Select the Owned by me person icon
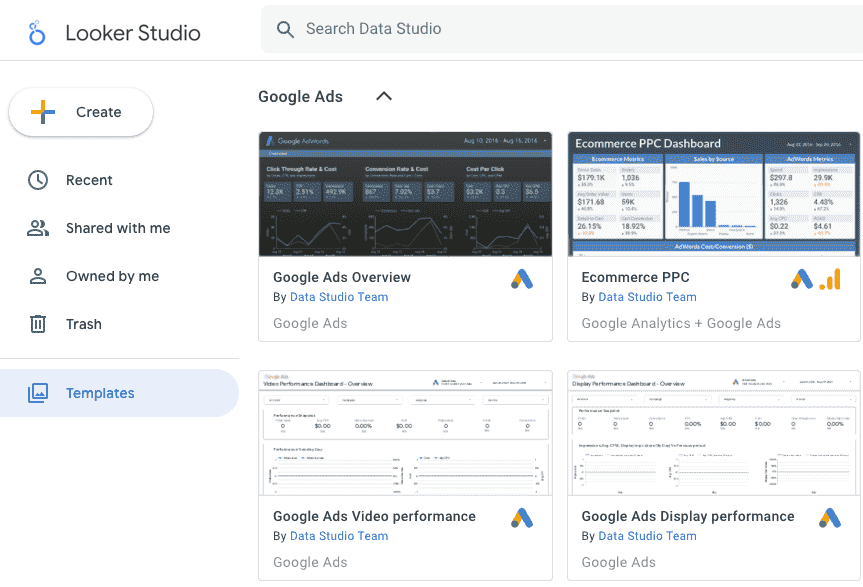This screenshot has height=587, width=863. click(x=37, y=276)
